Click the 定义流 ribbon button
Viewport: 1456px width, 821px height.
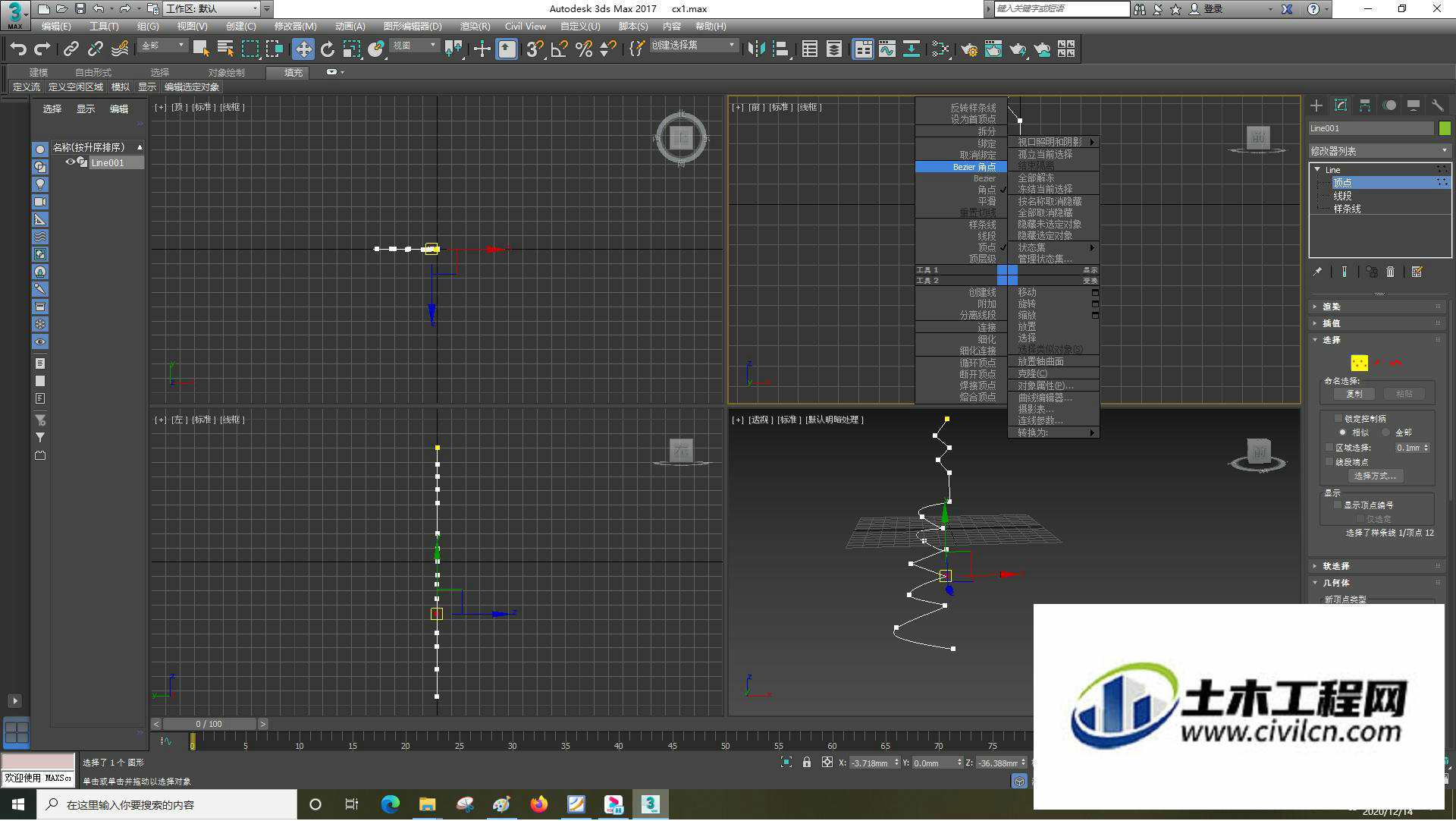(27, 87)
